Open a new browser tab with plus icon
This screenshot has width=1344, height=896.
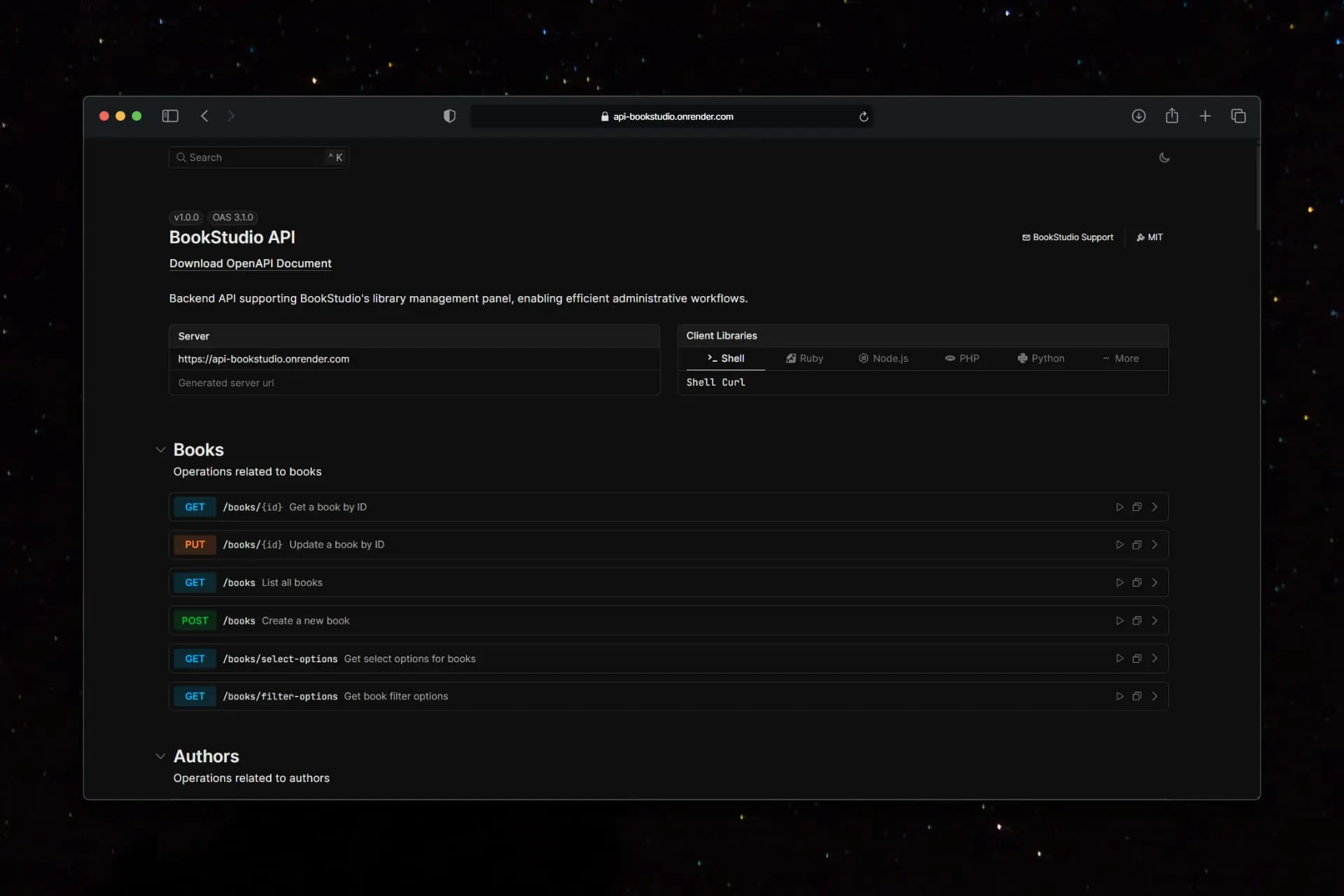(1205, 115)
